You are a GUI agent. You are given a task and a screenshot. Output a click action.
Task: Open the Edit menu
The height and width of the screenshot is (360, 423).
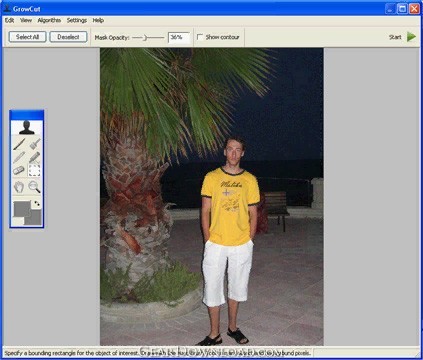pyautogui.click(x=9, y=20)
